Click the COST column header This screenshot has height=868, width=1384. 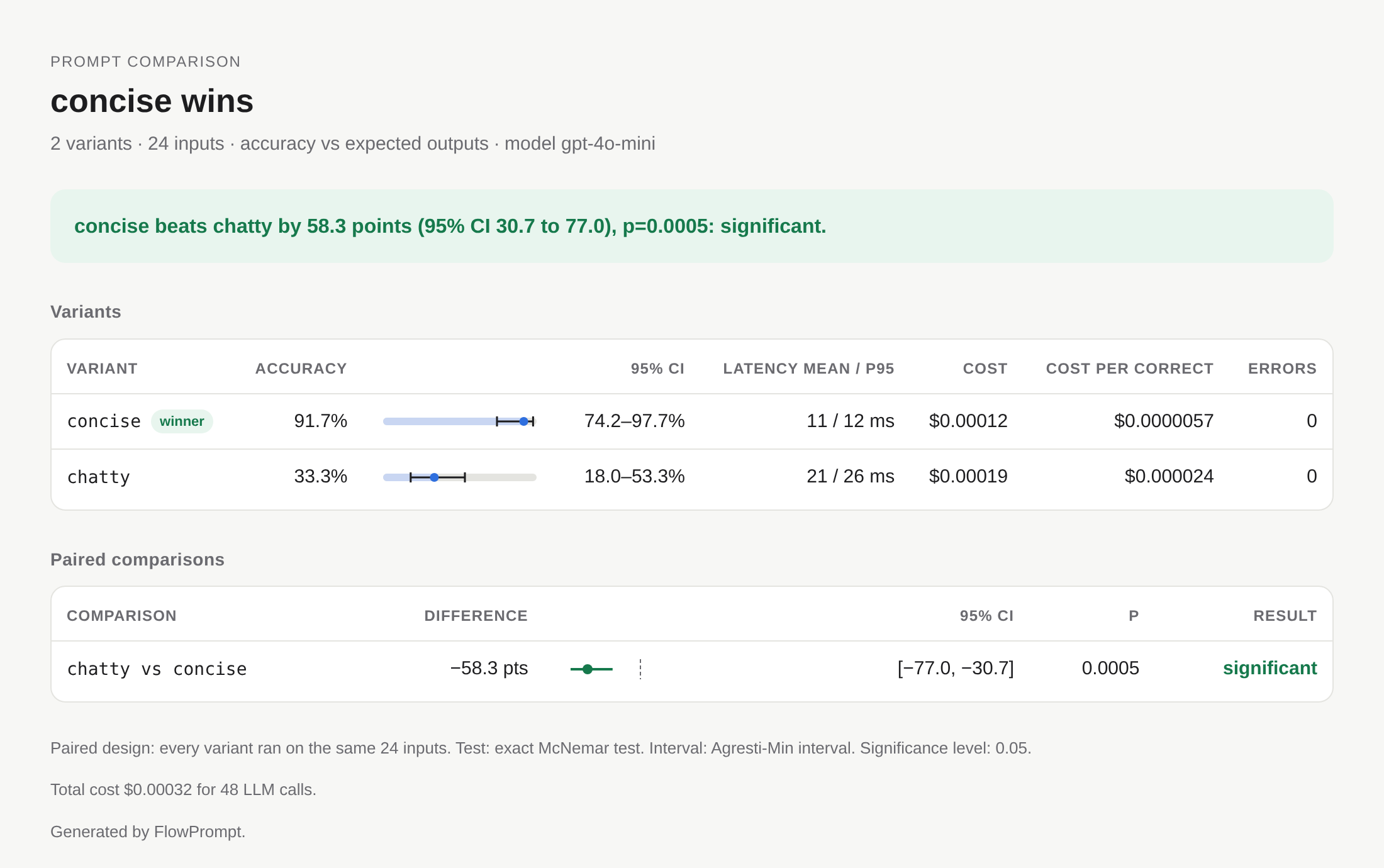click(985, 369)
